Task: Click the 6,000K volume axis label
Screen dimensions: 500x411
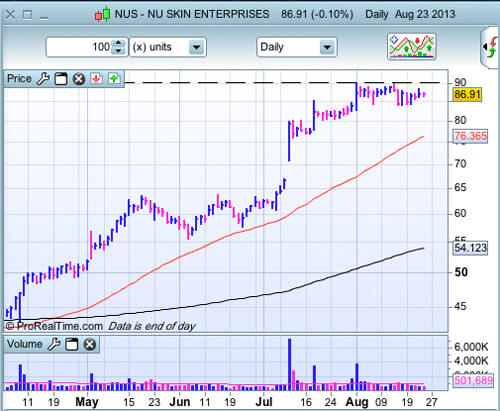Action: [x=471, y=347]
